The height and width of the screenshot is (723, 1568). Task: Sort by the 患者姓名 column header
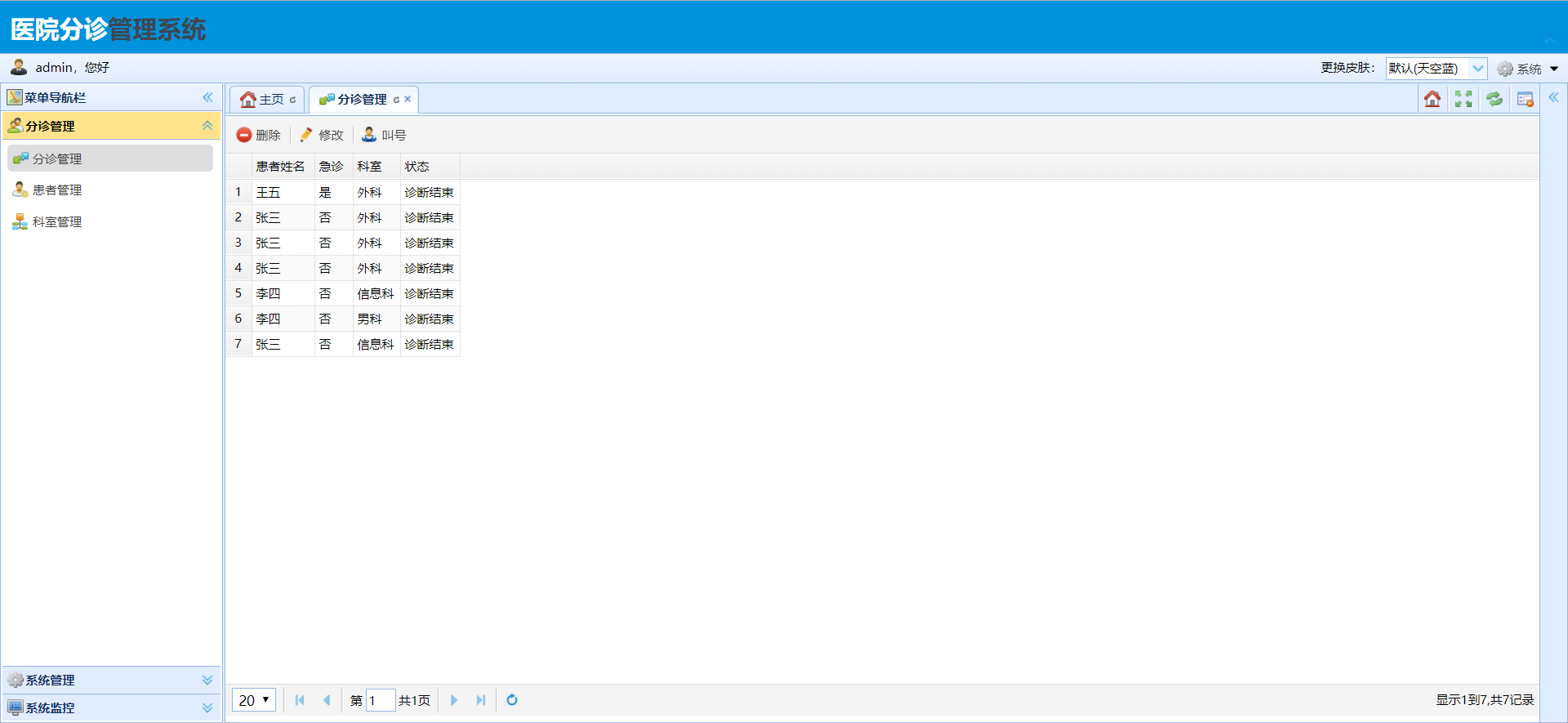click(283, 167)
